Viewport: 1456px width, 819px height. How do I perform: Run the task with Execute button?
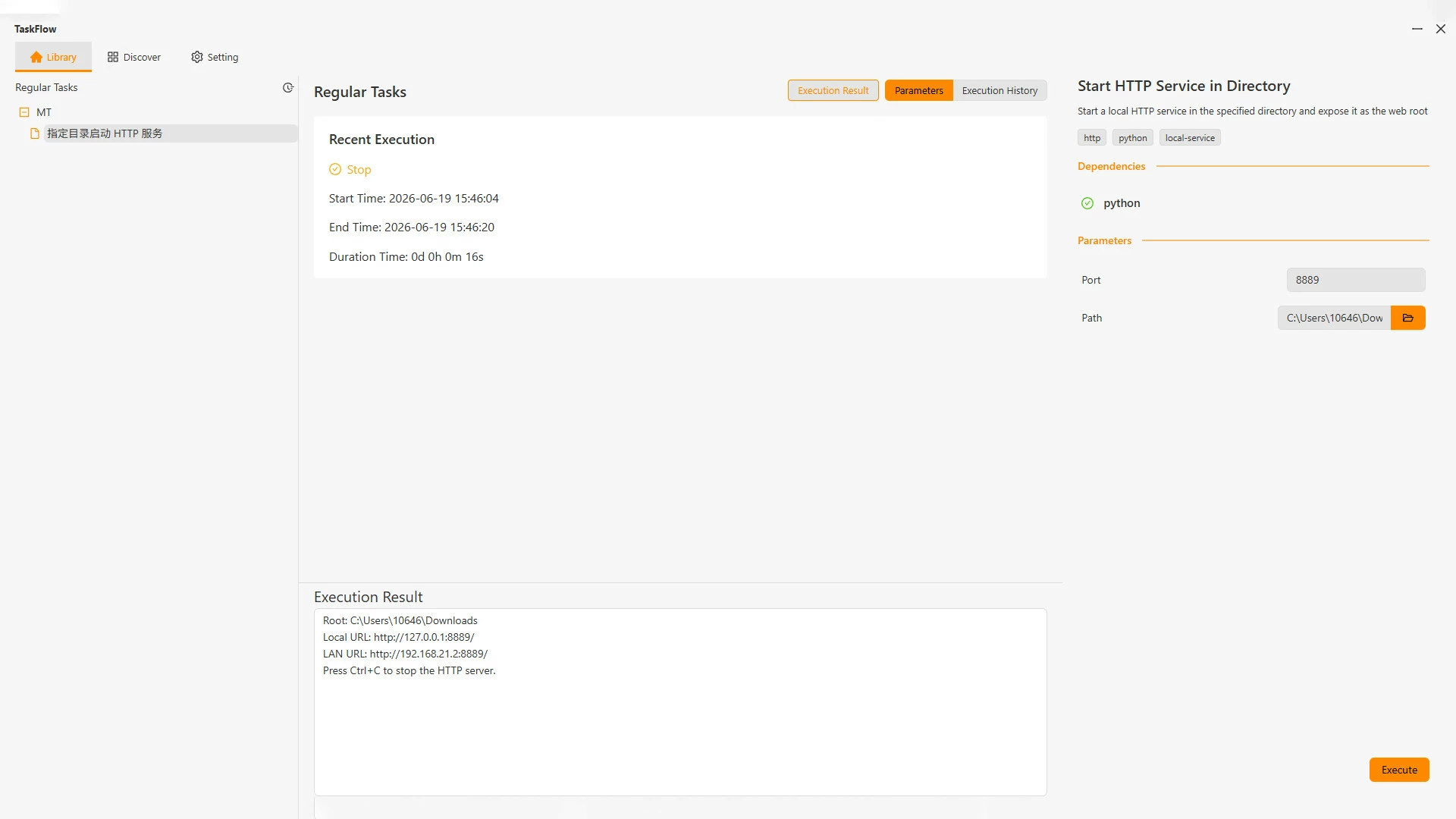[1399, 770]
